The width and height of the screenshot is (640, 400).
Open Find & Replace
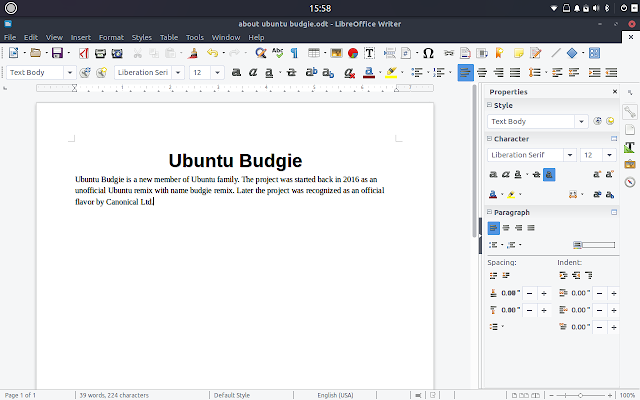click(261, 53)
